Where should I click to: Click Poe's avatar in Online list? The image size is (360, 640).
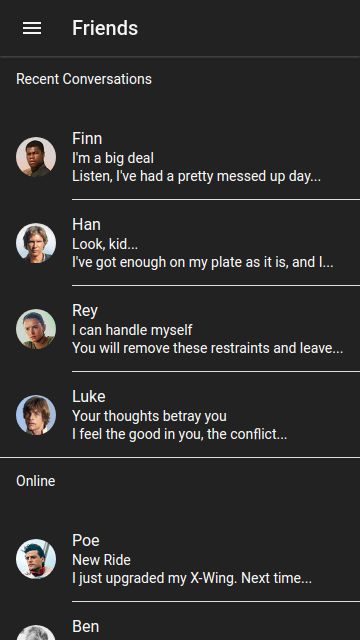[x=36, y=559]
